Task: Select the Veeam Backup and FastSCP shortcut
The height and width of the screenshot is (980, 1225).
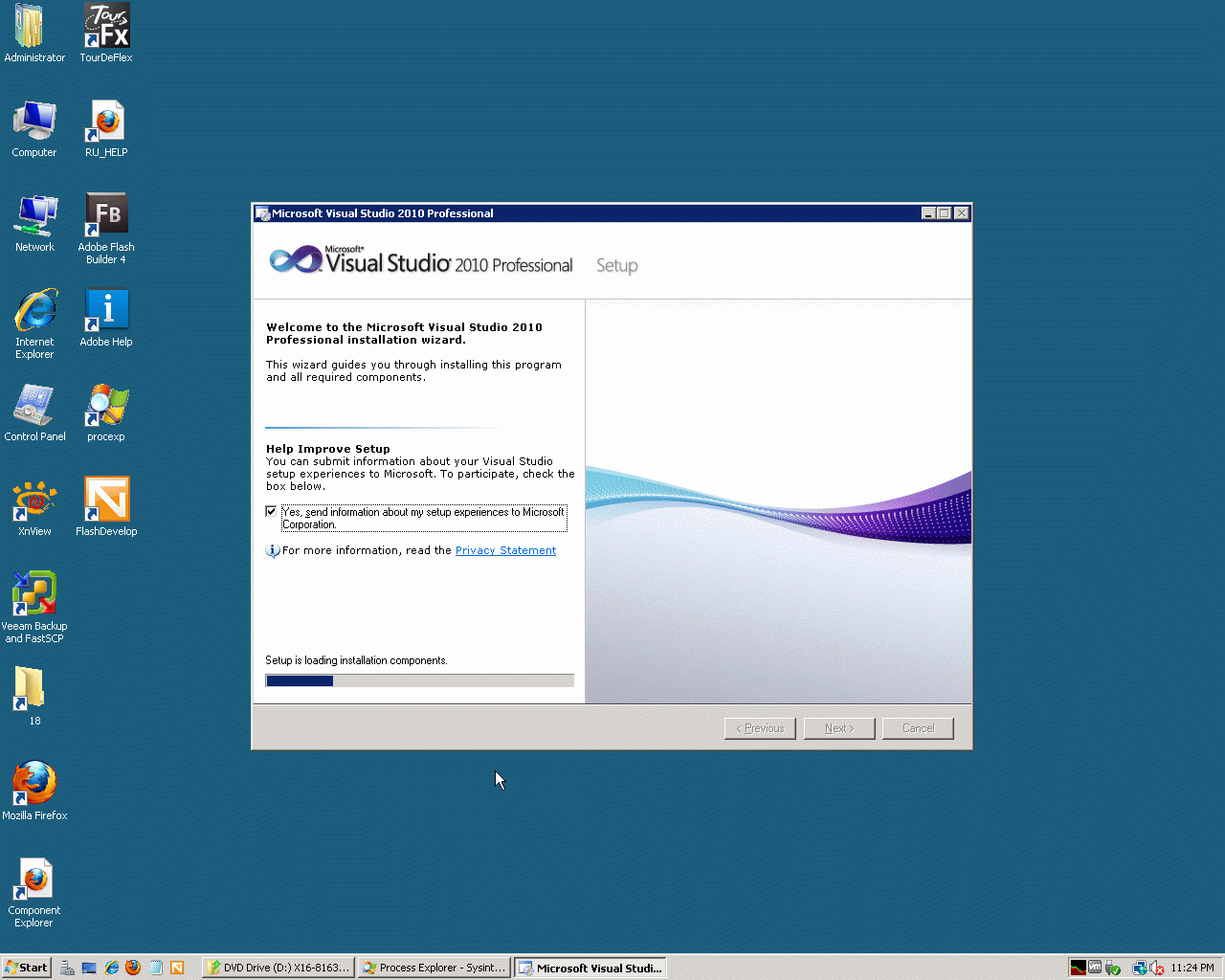Action: [x=34, y=608]
